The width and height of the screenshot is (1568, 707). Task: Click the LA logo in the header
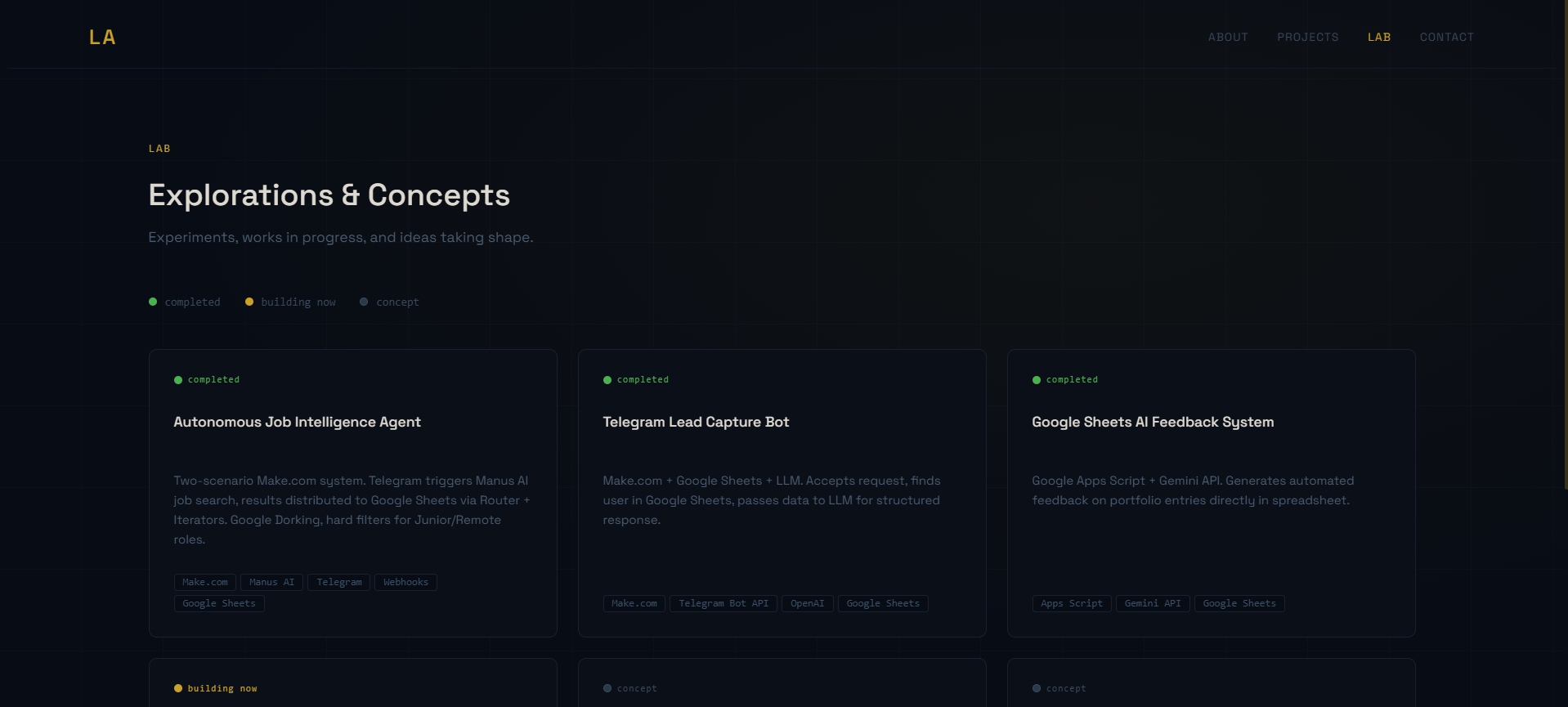tap(102, 38)
